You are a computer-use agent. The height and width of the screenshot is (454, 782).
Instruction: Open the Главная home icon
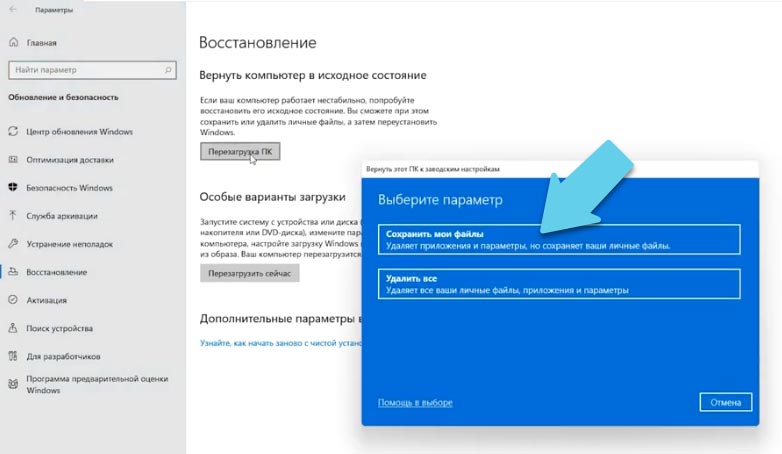13,42
